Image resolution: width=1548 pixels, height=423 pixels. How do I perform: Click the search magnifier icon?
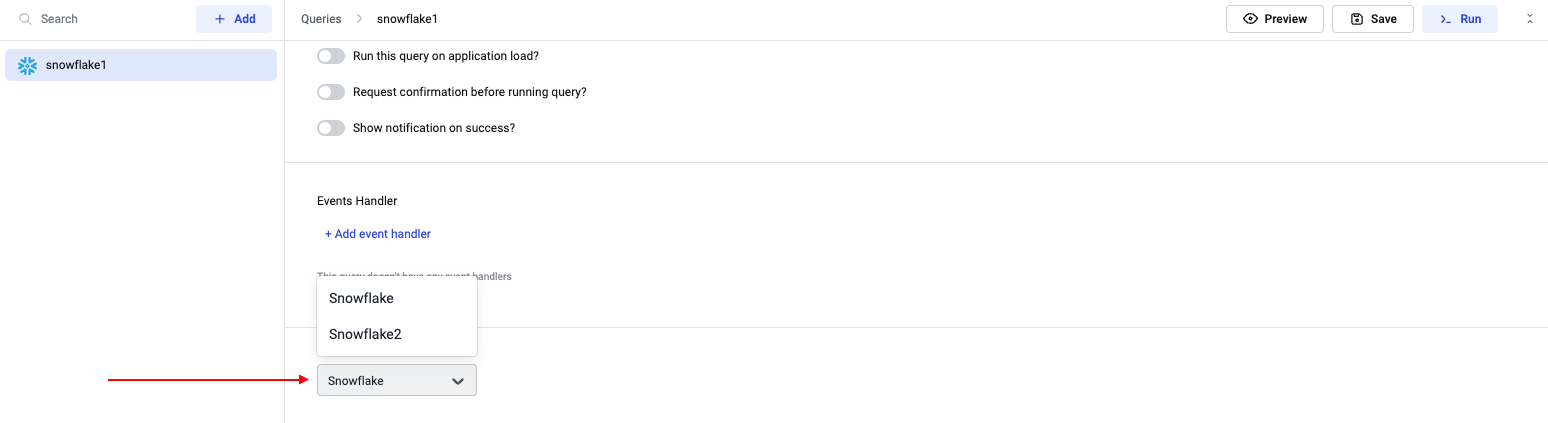[x=26, y=19]
